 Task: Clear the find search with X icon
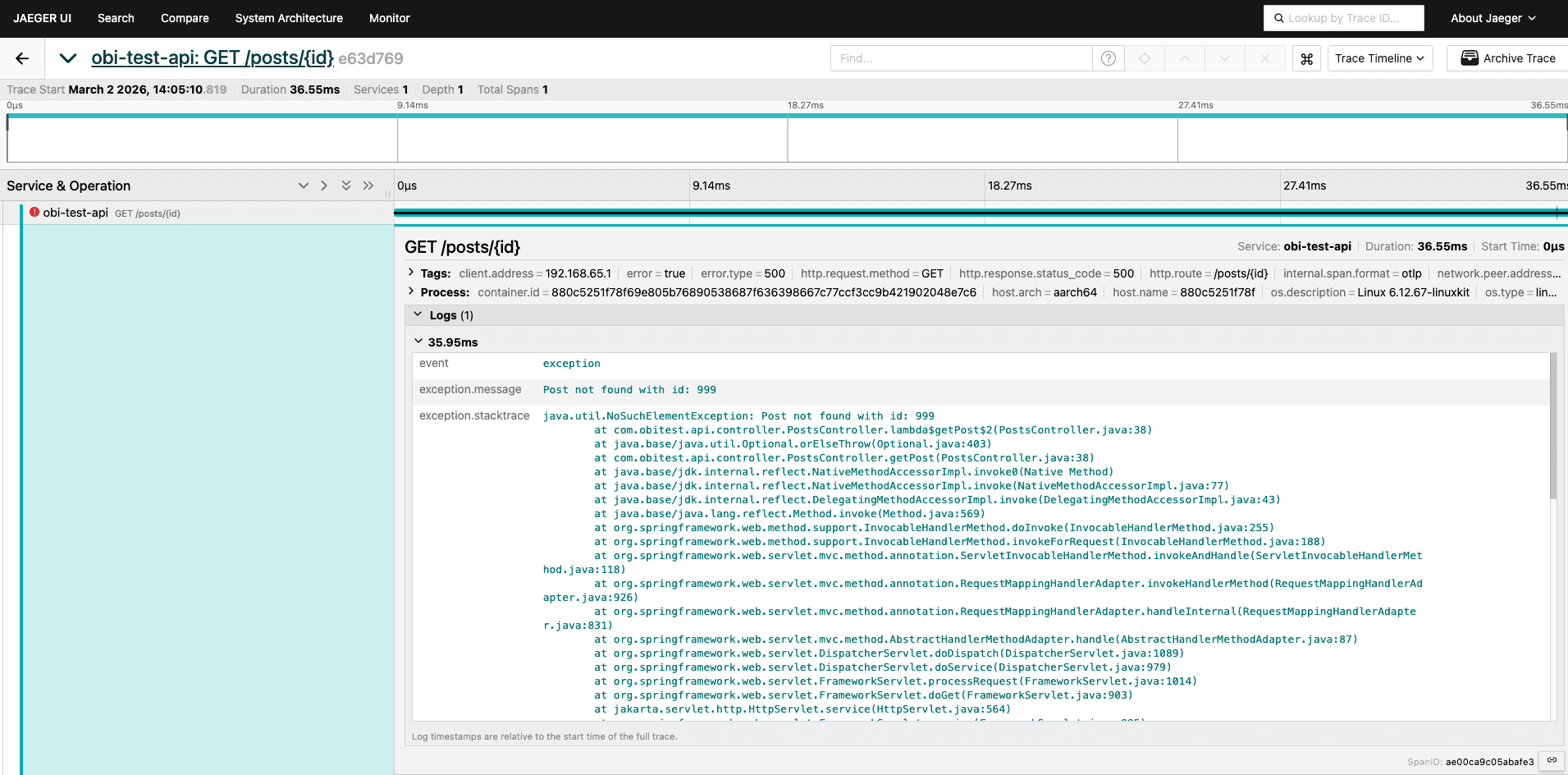(1265, 58)
